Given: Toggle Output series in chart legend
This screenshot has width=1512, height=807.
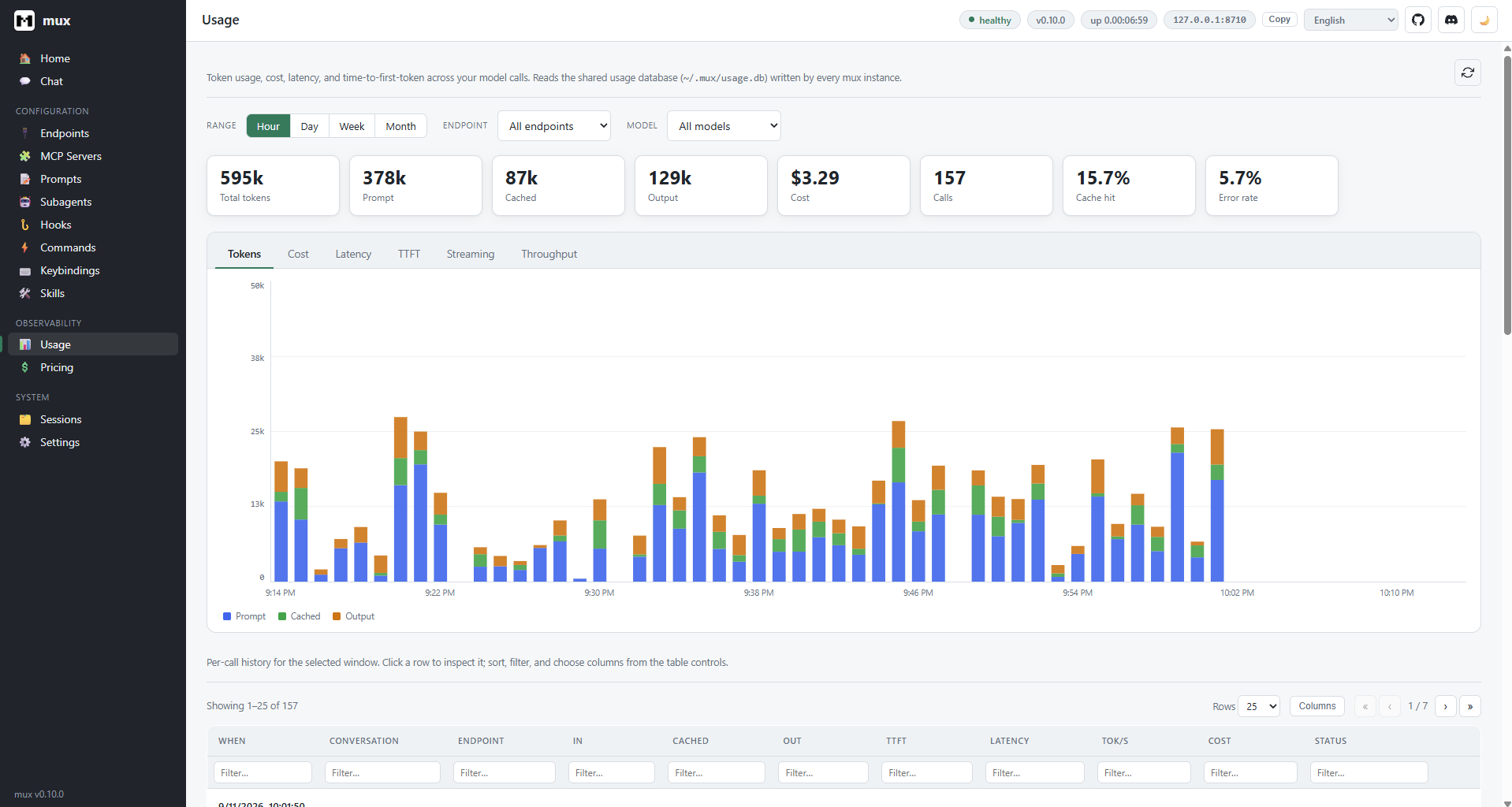Looking at the screenshot, I should click(x=354, y=616).
